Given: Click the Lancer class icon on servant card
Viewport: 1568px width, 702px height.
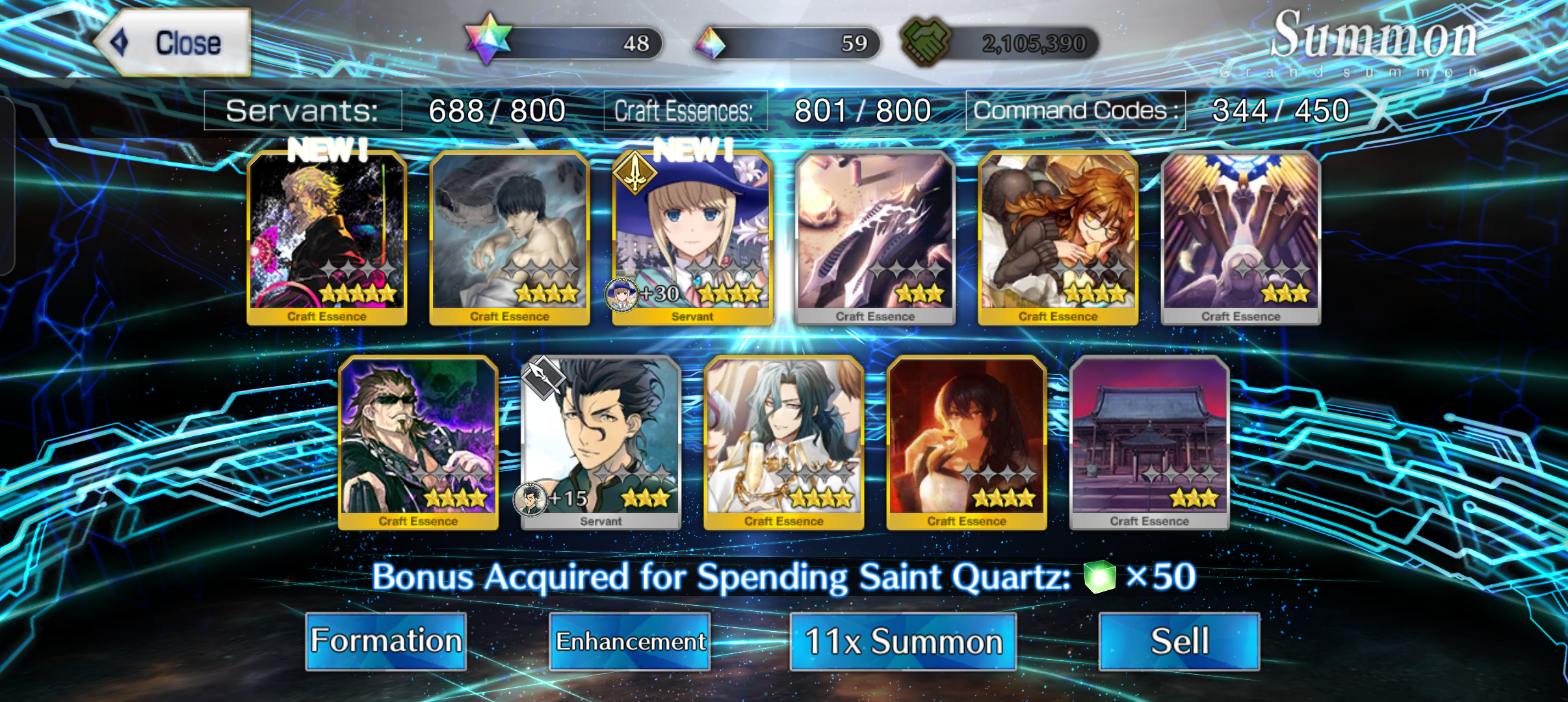Looking at the screenshot, I should [543, 376].
